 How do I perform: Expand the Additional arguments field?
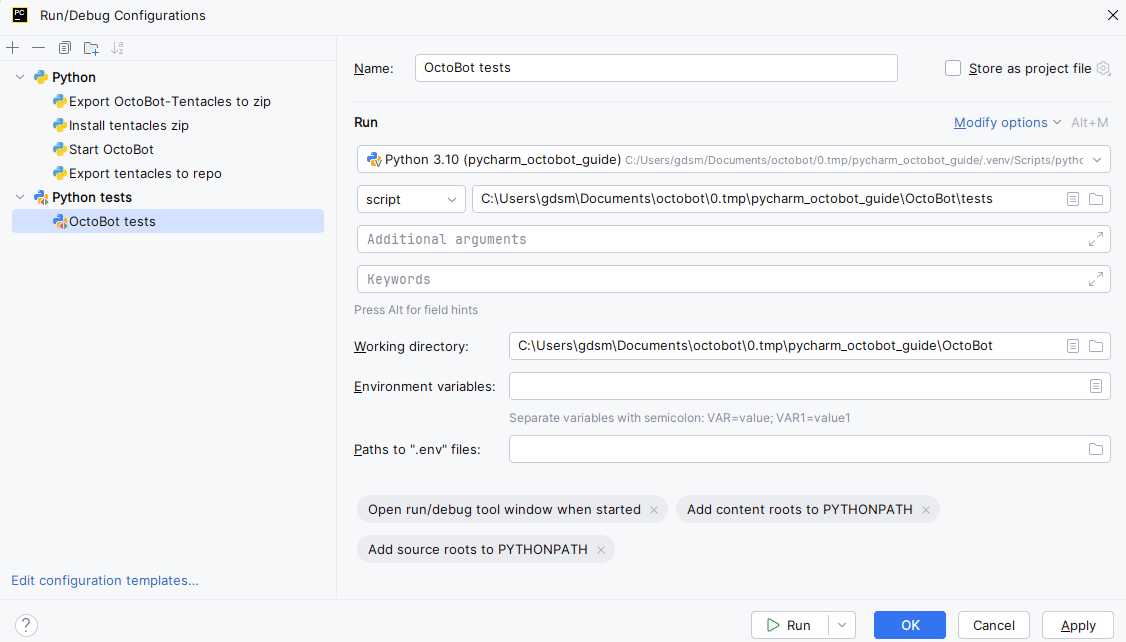tap(1096, 239)
